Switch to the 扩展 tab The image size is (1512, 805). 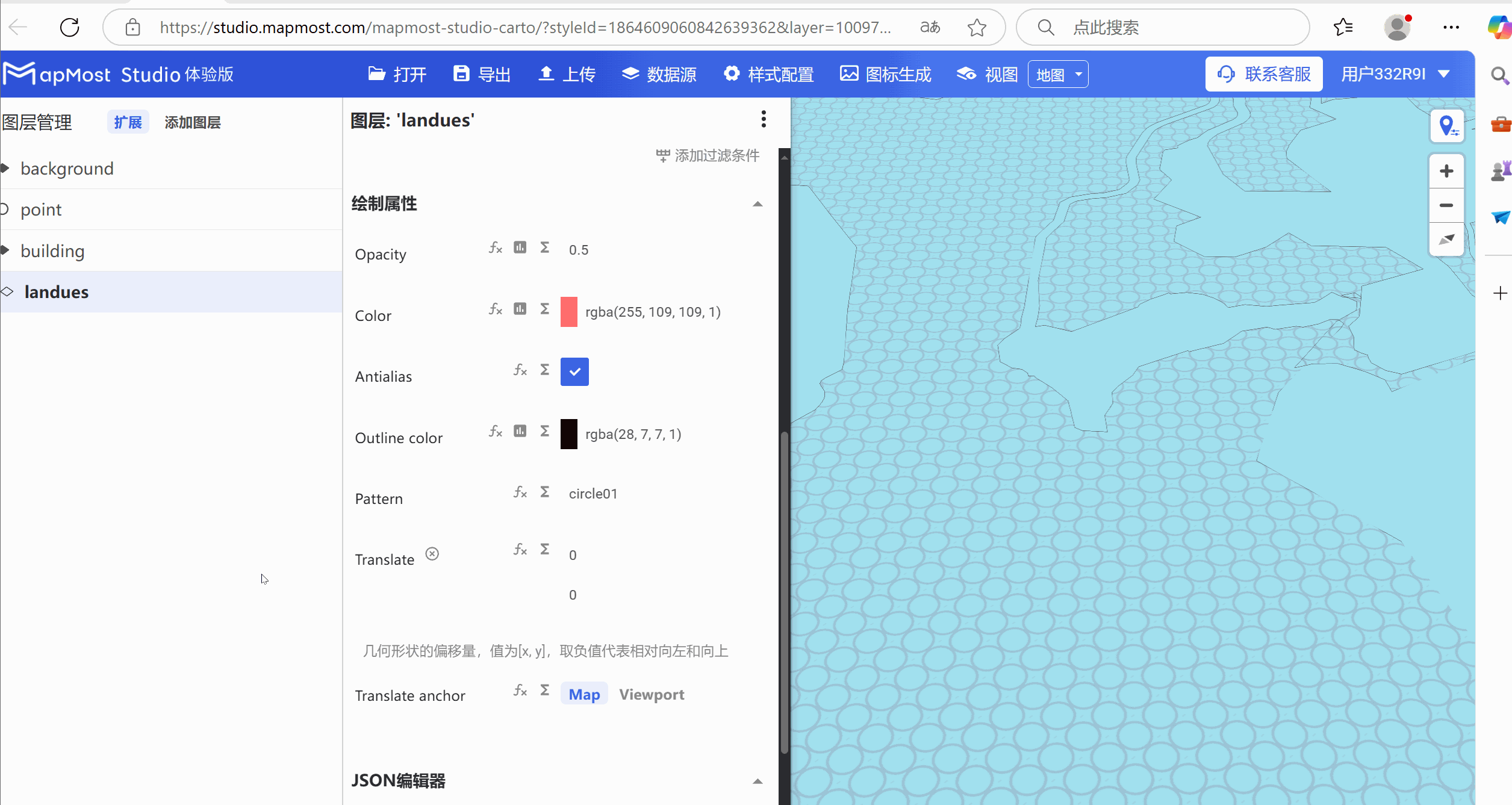[128, 122]
